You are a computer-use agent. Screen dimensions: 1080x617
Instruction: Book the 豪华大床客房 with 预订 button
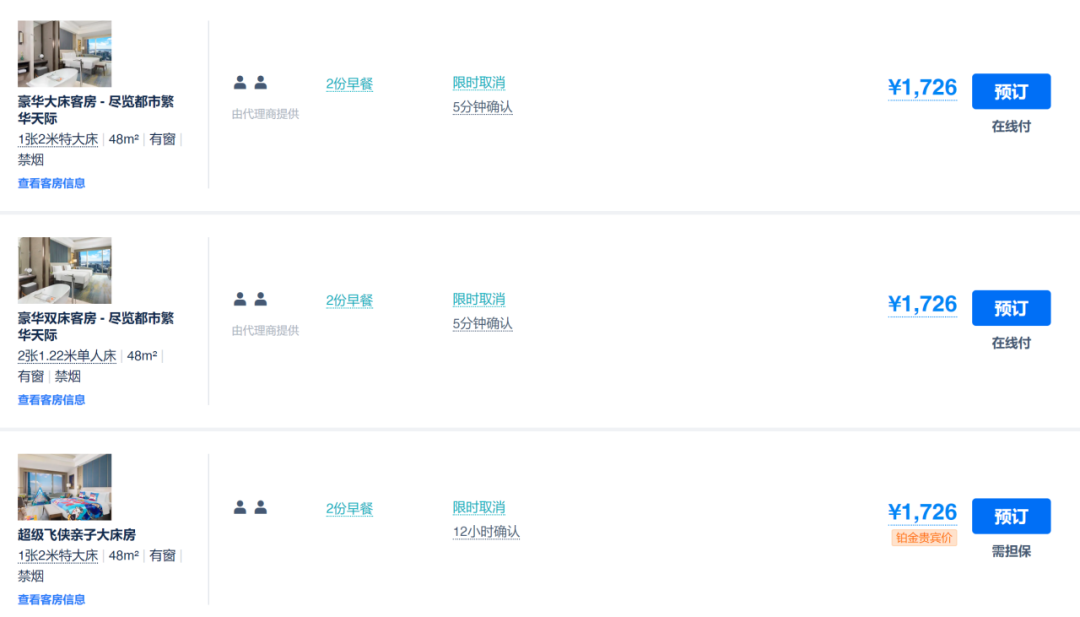tap(1011, 91)
